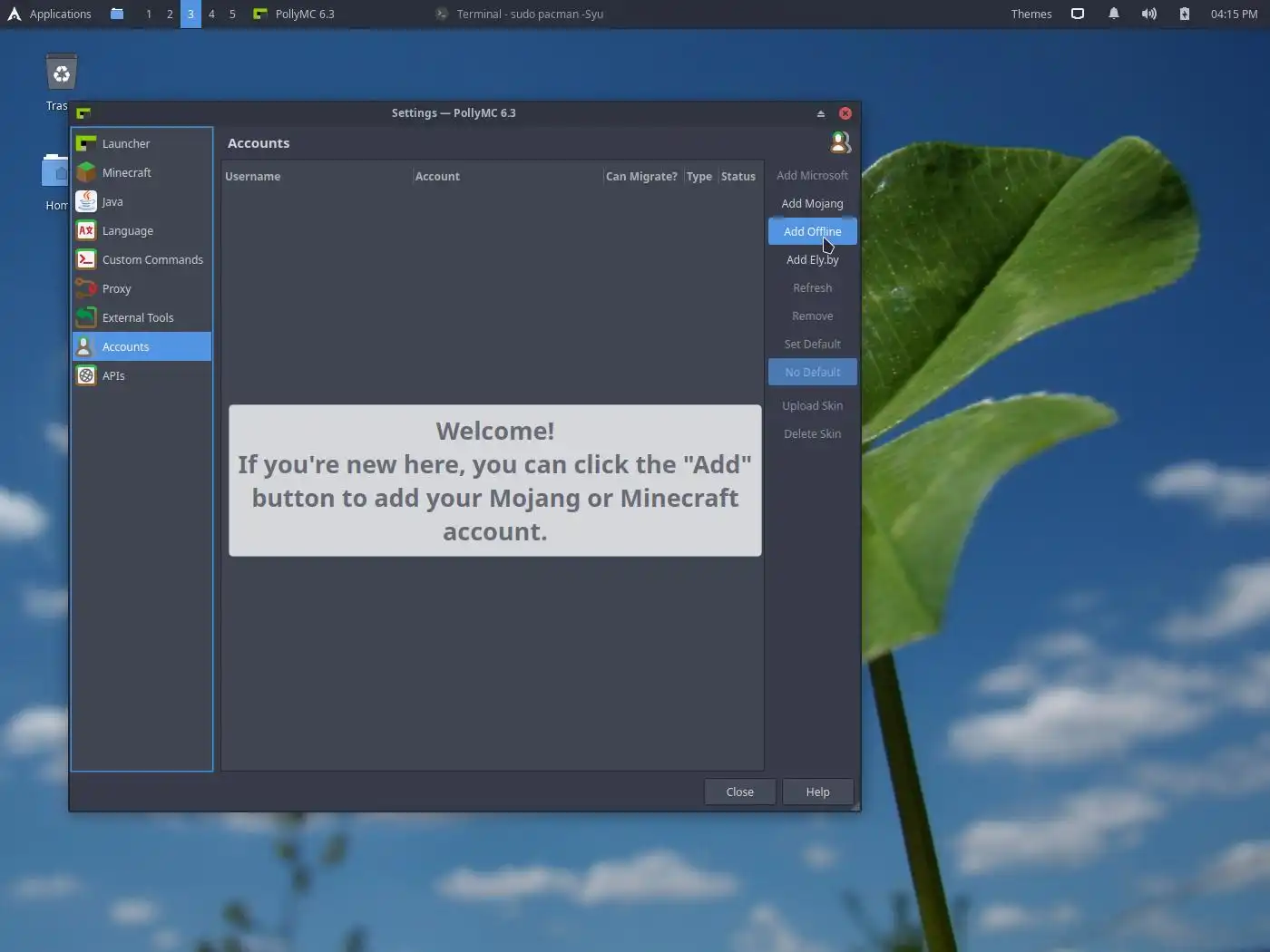This screenshot has width=1270, height=952.
Task: Click the file manager icon in the panel
Action: tap(117, 14)
